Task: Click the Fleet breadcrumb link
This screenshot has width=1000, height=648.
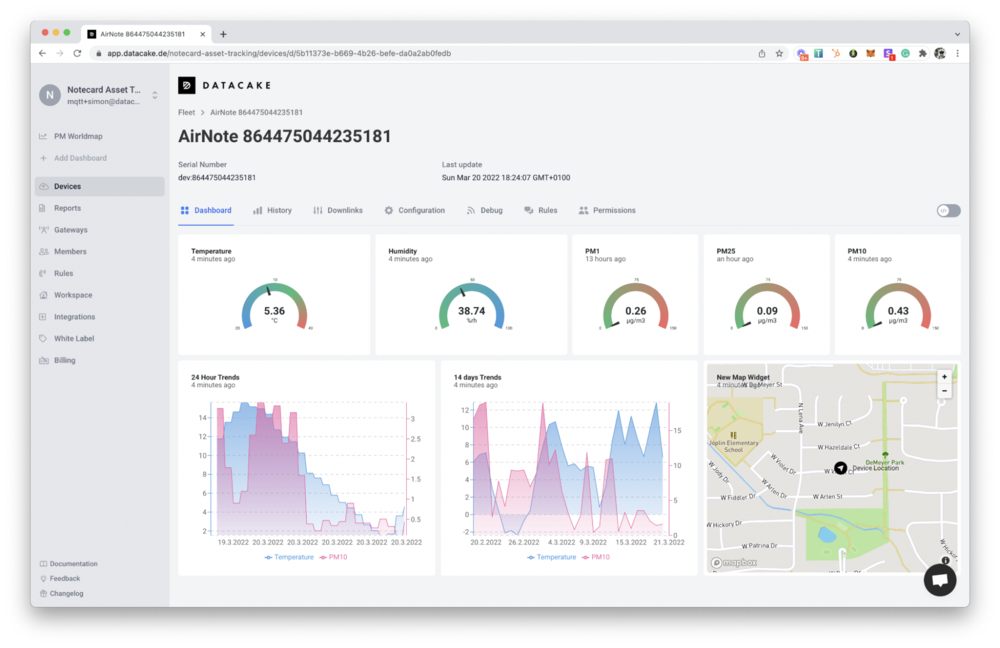Action: 186,113
